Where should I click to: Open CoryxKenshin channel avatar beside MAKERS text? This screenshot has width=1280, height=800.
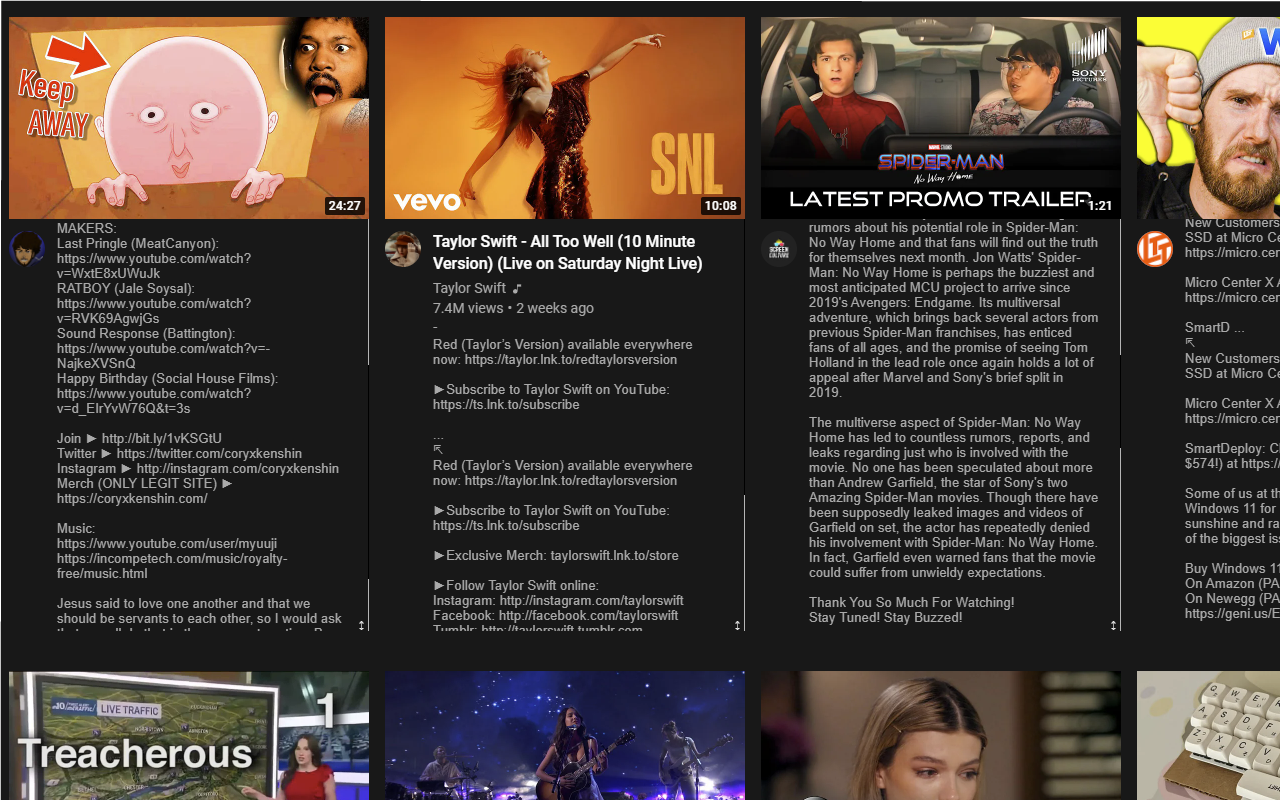coord(27,249)
